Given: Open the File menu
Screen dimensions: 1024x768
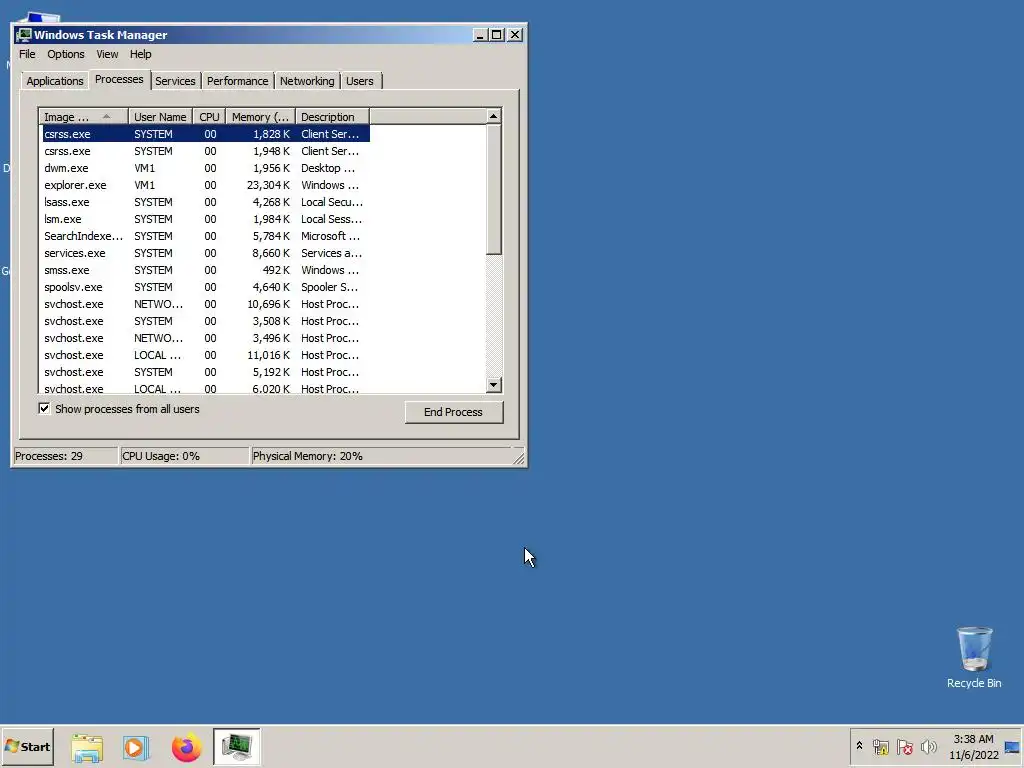Looking at the screenshot, I should pos(27,54).
